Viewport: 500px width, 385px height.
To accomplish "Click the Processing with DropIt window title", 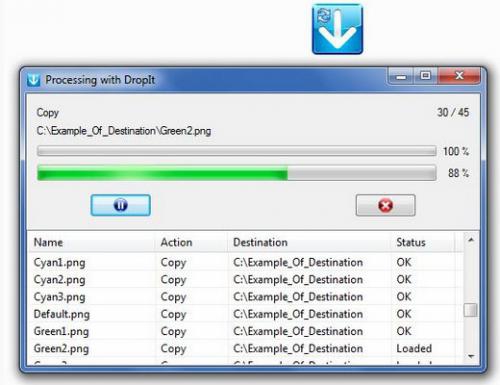I will (x=100, y=80).
